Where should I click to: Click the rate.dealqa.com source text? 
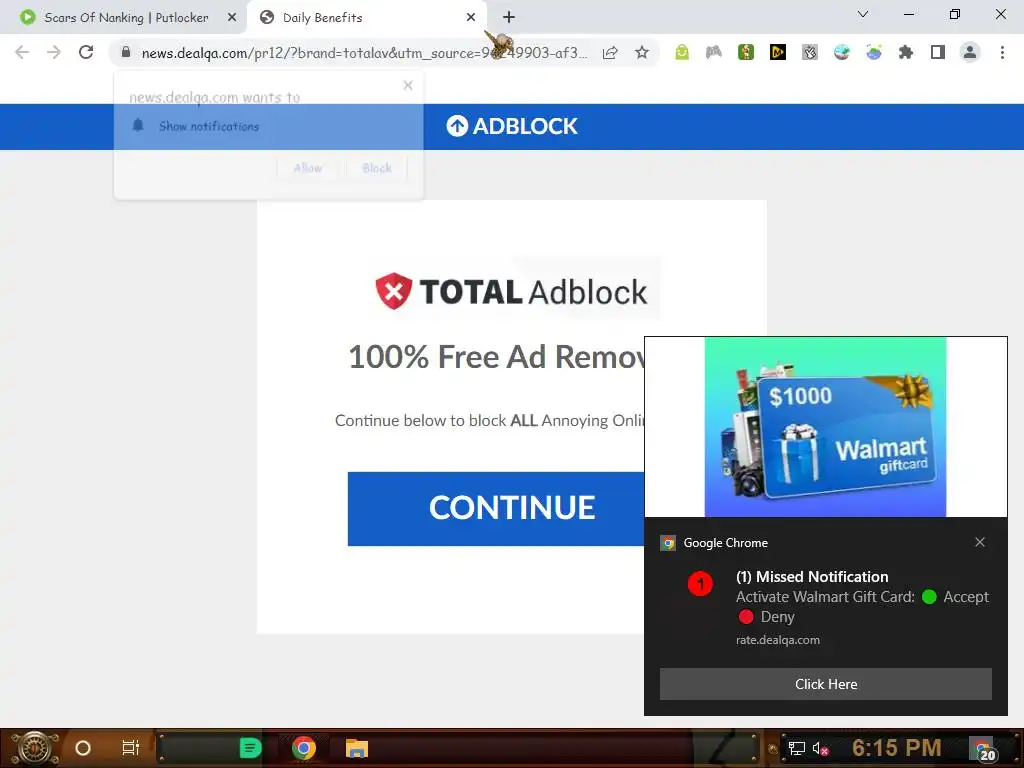778,640
